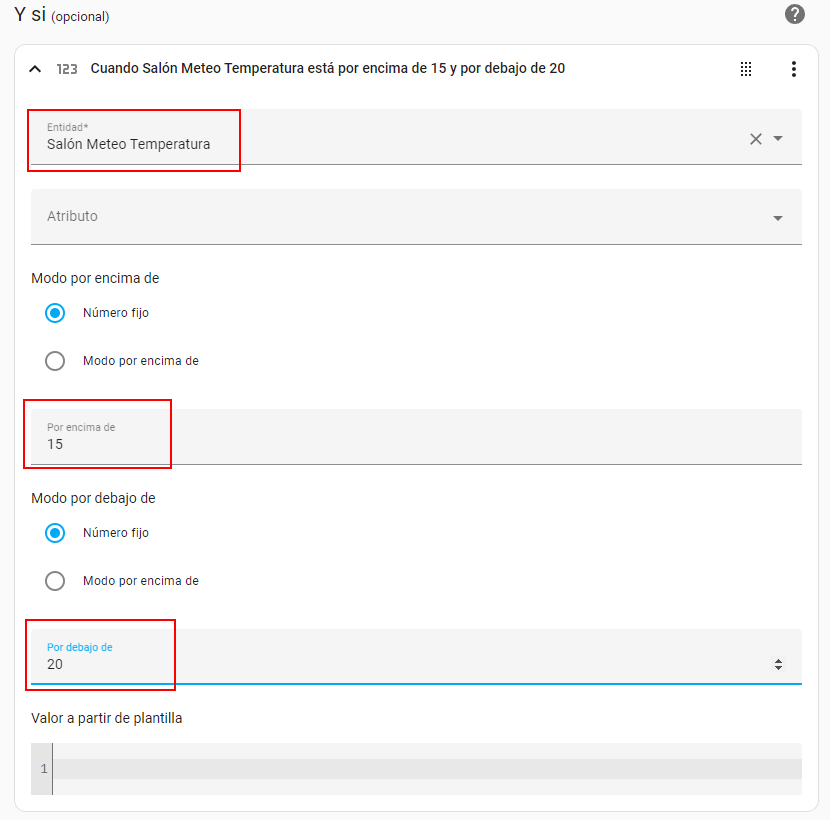This screenshot has height=820, width=830.
Task: Select Número fijo under Modo por encima de
Action: (55, 313)
